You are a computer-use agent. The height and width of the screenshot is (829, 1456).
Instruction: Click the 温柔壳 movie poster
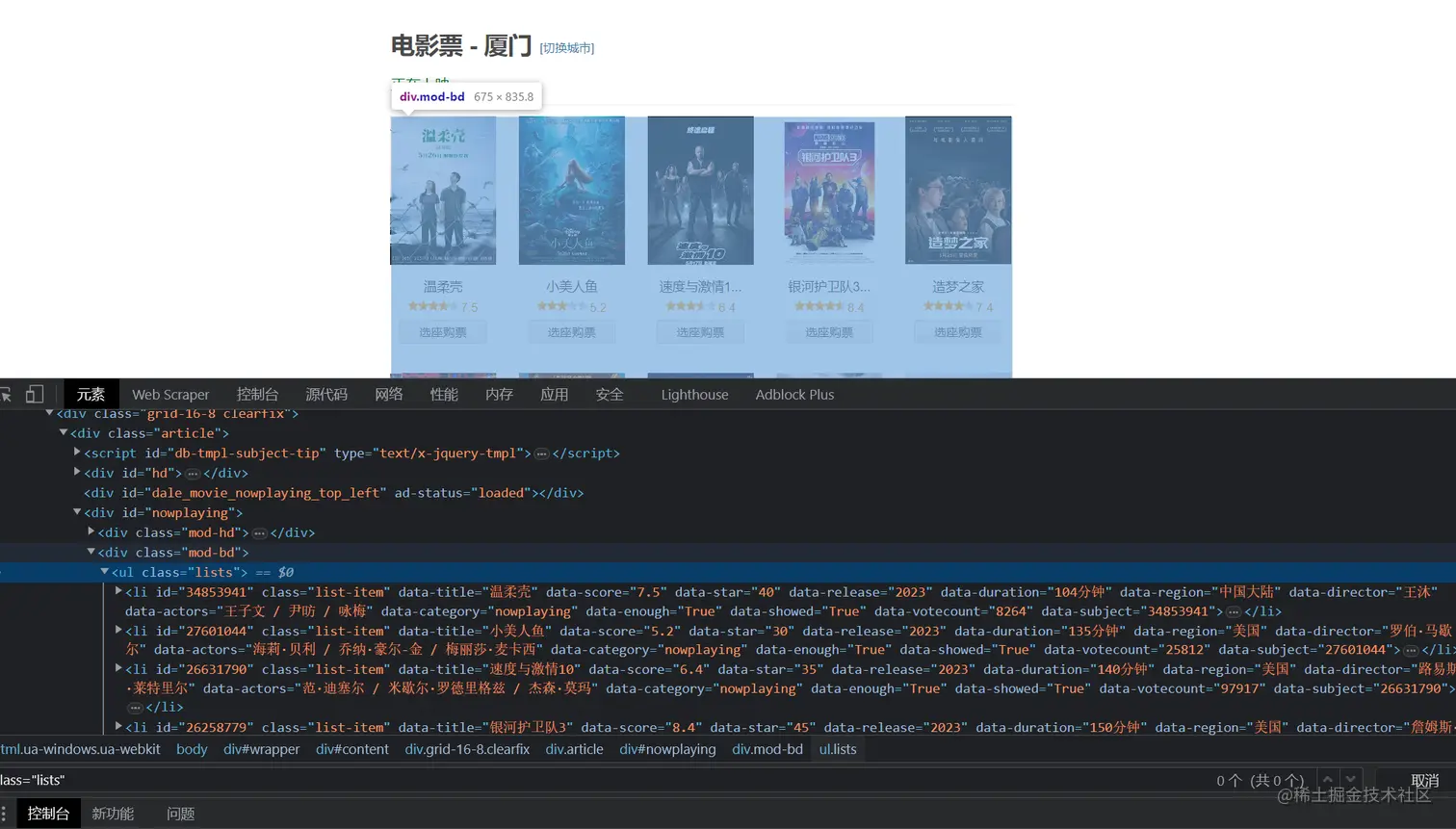click(x=443, y=191)
